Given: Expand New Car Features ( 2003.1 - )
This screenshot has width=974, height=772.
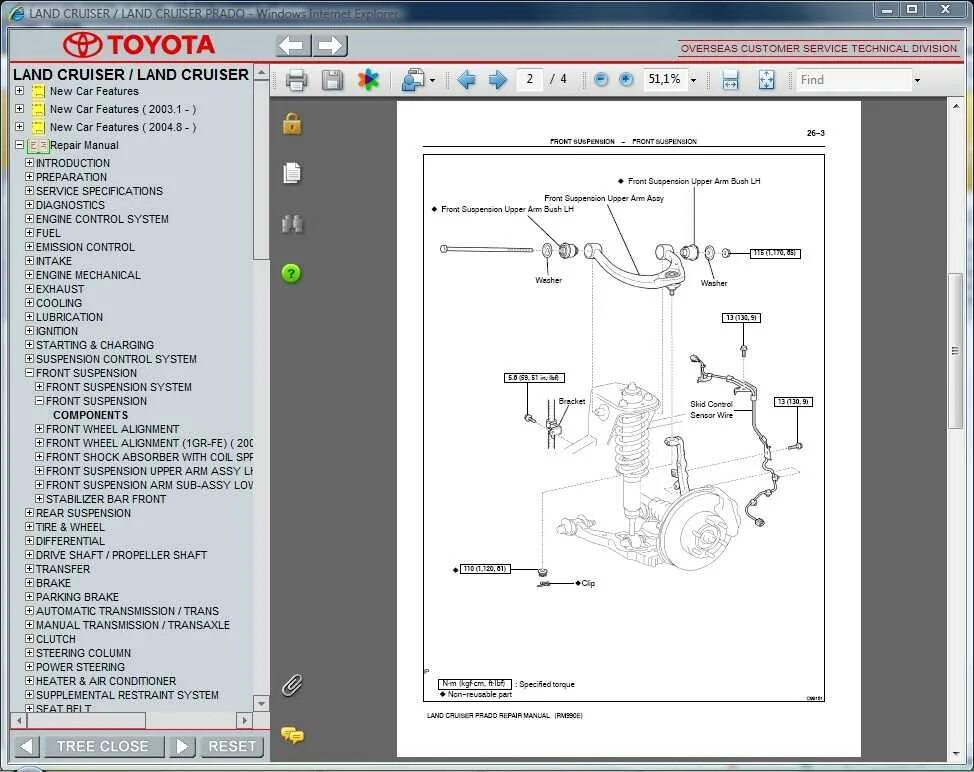Looking at the screenshot, I should (x=19, y=109).
